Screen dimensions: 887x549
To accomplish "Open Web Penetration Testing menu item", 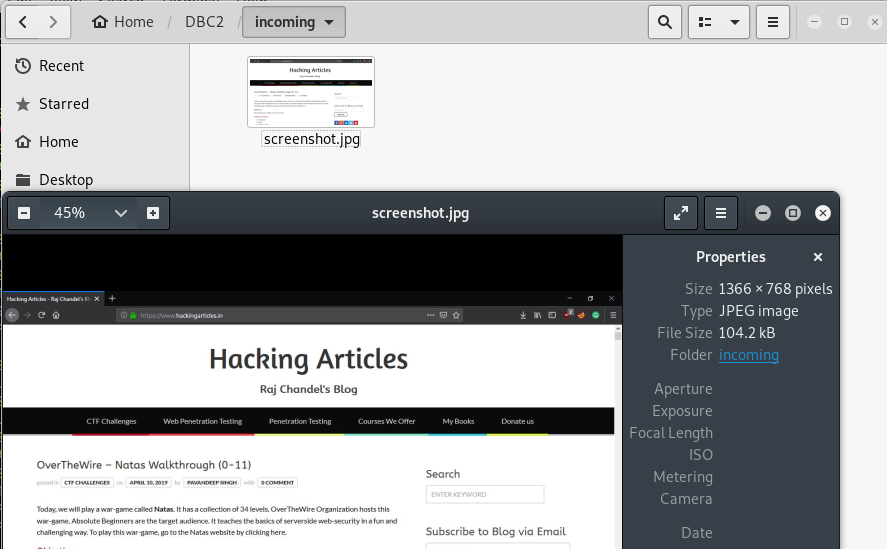I will click(x=203, y=421).
